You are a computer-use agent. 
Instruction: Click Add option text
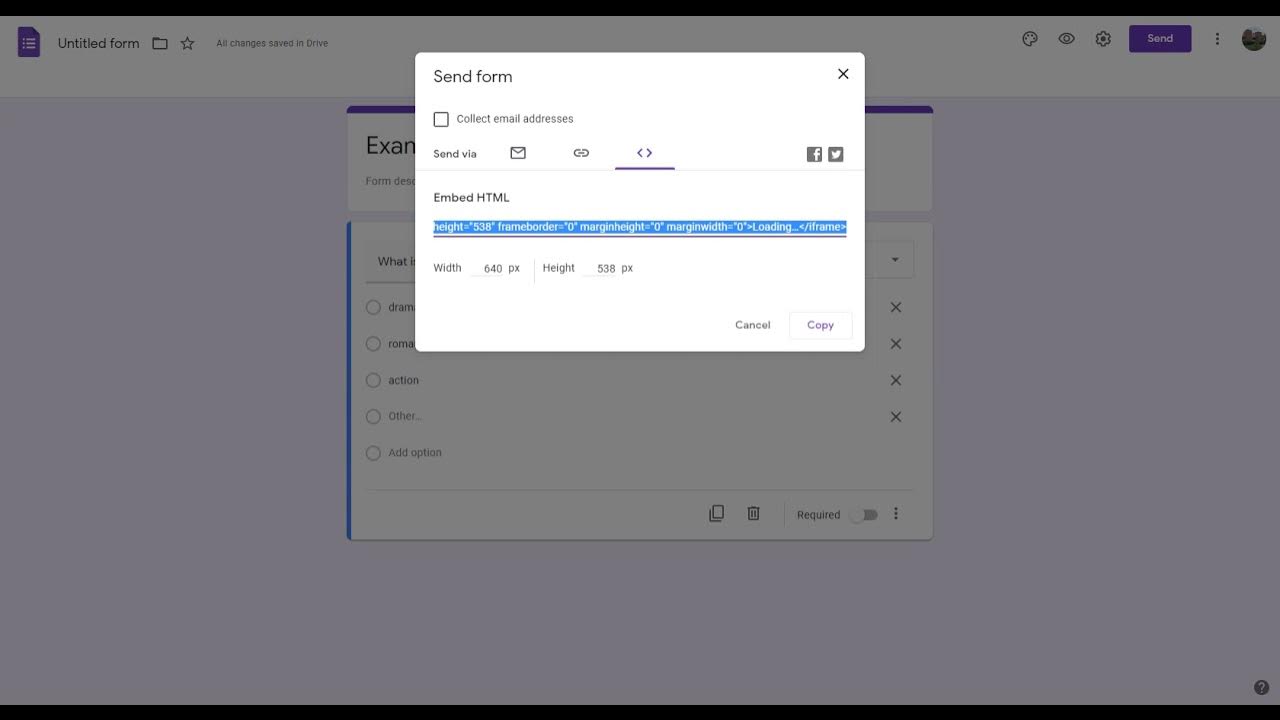coord(415,453)
